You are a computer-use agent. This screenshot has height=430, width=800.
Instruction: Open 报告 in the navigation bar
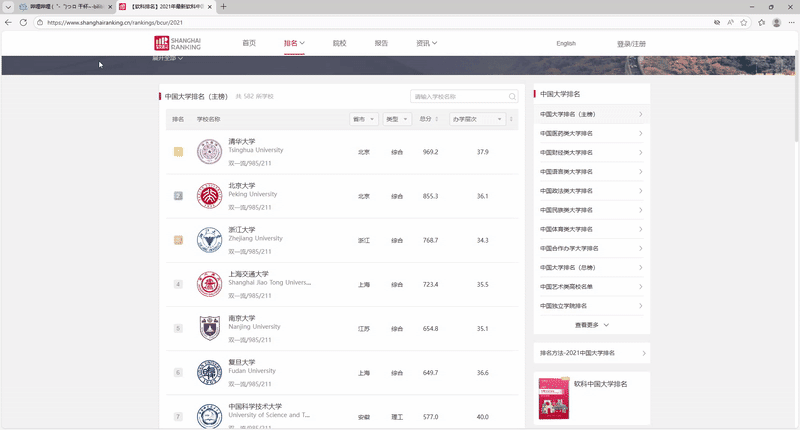(381, 43)
